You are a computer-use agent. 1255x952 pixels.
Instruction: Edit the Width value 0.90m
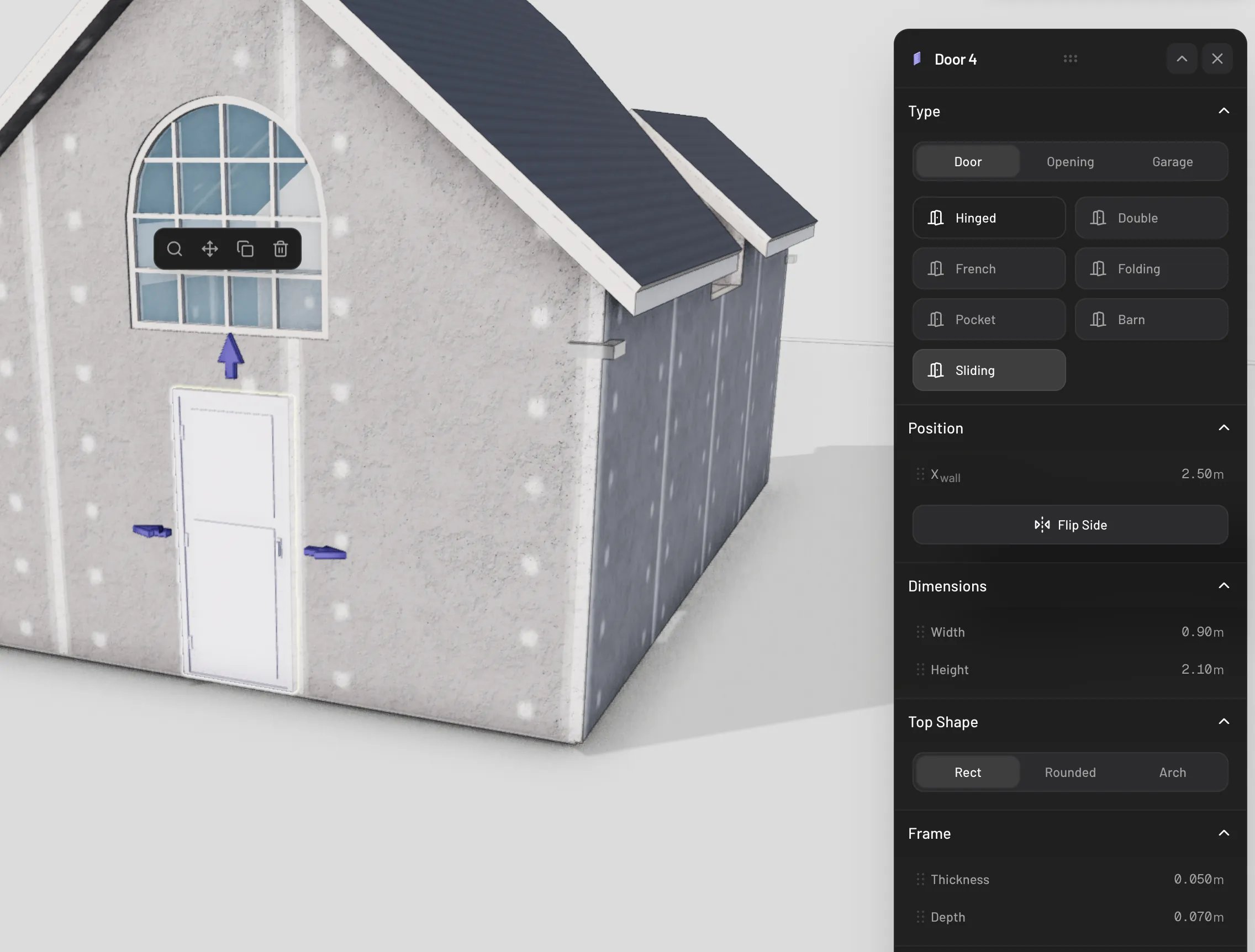[1202, 632]
